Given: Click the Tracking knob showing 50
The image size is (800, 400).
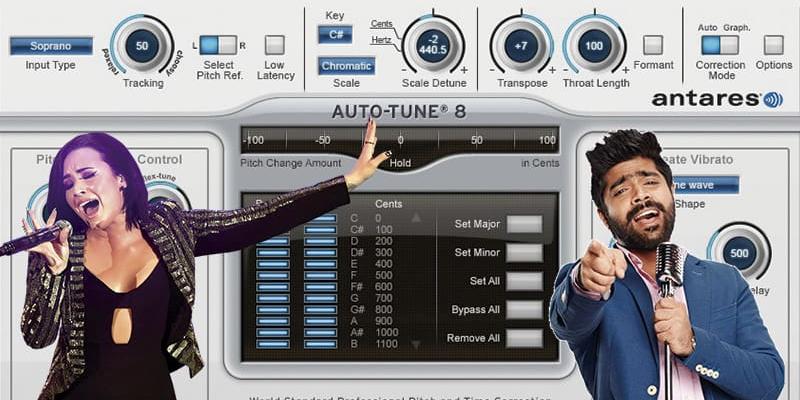Looking at the screenshot, I should (x=142, y=45).
